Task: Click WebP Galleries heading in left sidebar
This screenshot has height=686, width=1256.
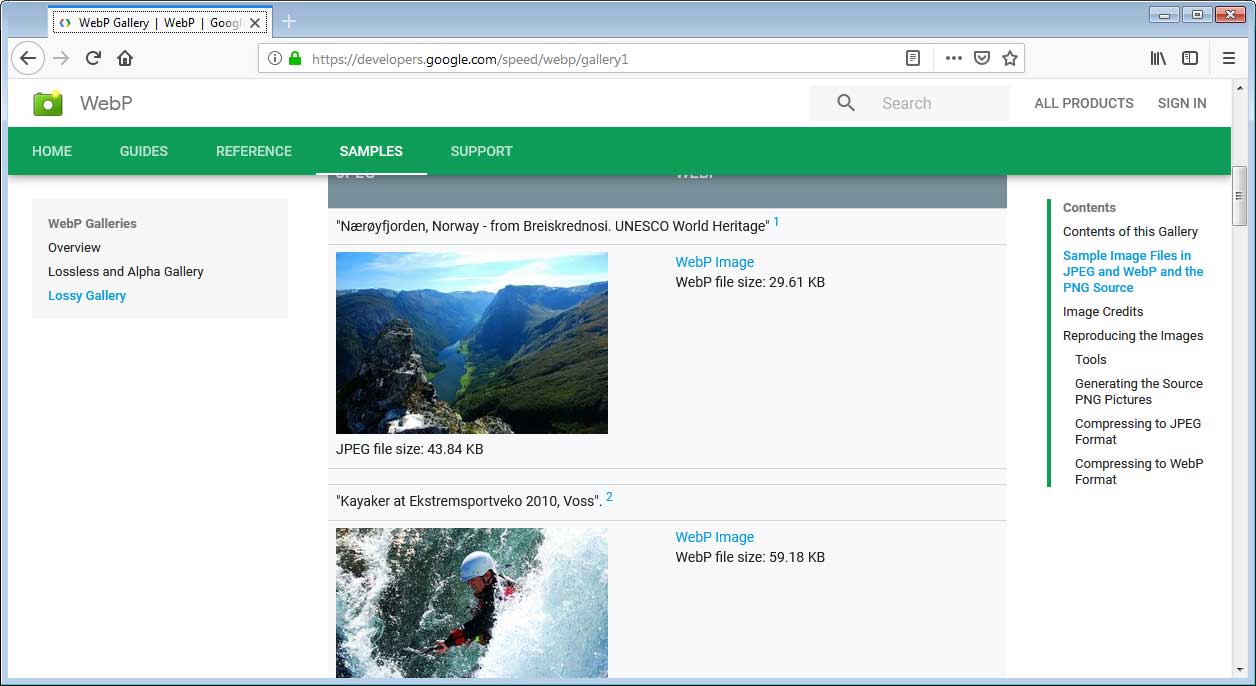Action: coord(92,223)
